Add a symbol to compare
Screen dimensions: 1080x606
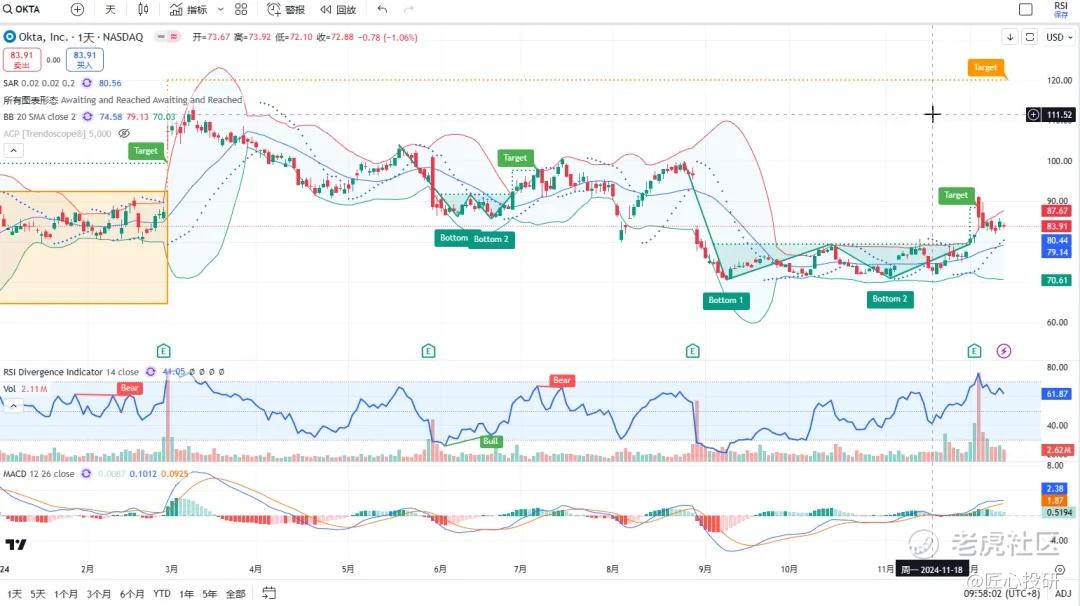click(x=77, y=9)
